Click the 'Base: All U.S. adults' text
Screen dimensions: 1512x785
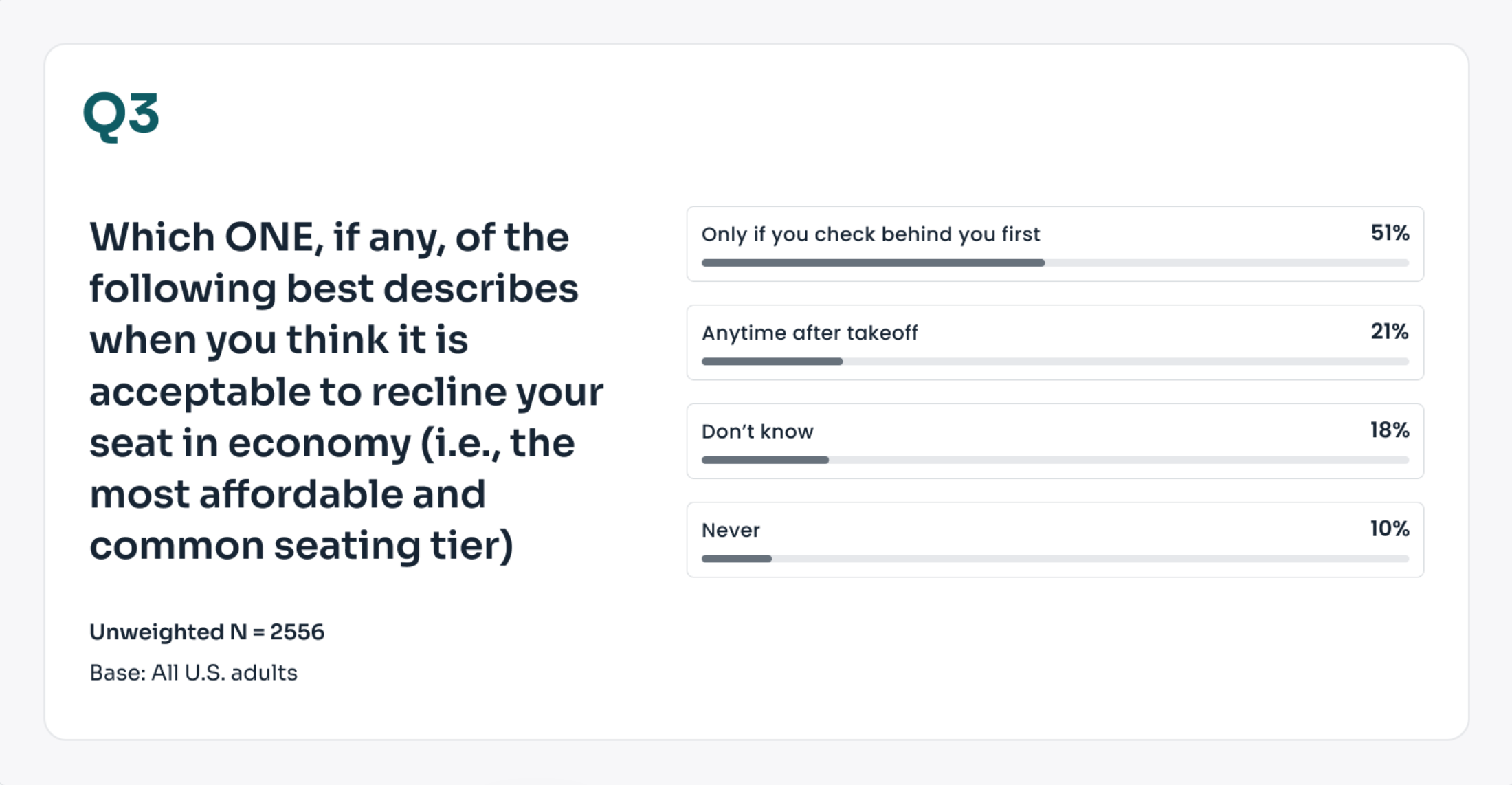pos(193,672)
